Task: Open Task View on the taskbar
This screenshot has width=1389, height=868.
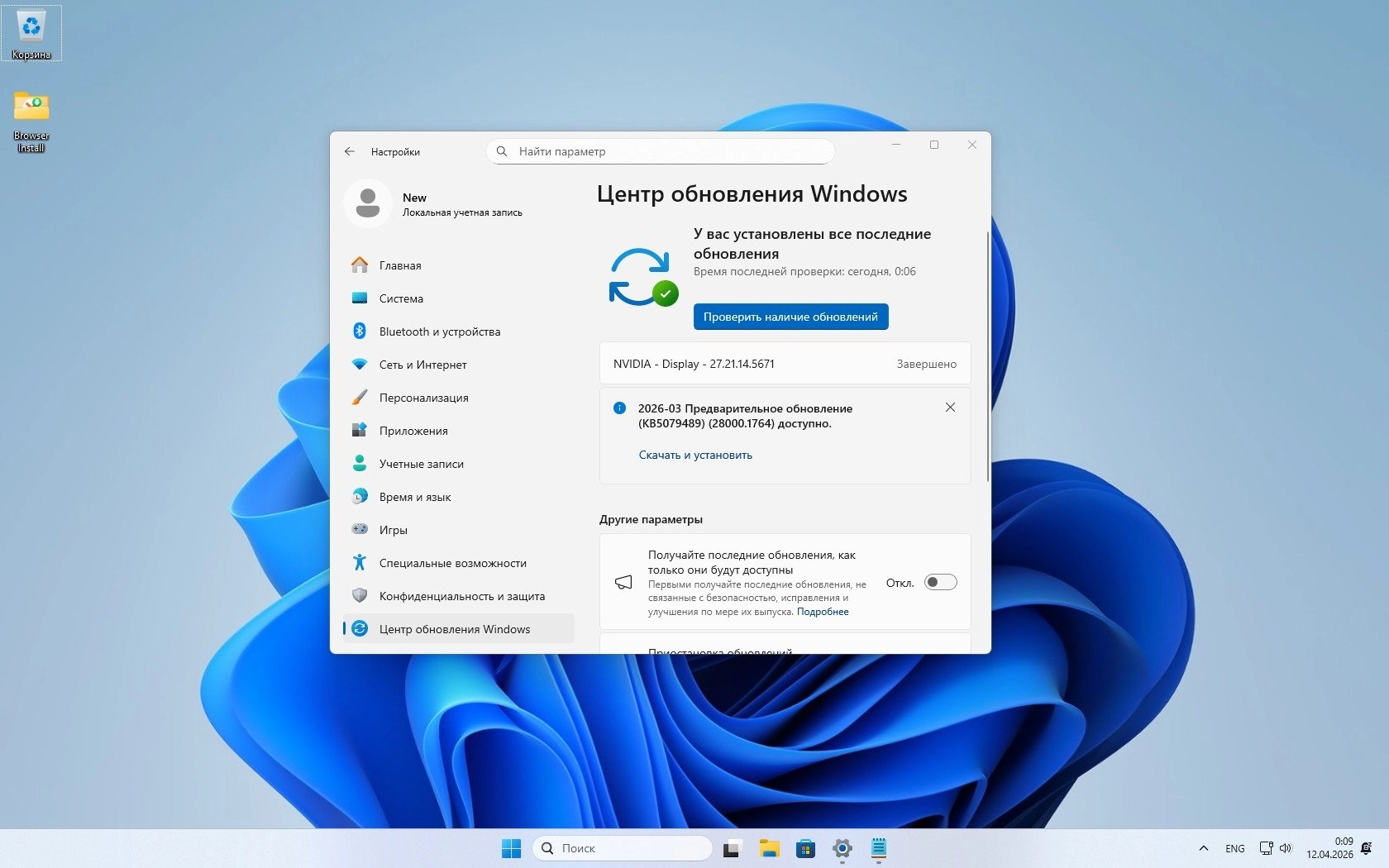Action: 732,848
